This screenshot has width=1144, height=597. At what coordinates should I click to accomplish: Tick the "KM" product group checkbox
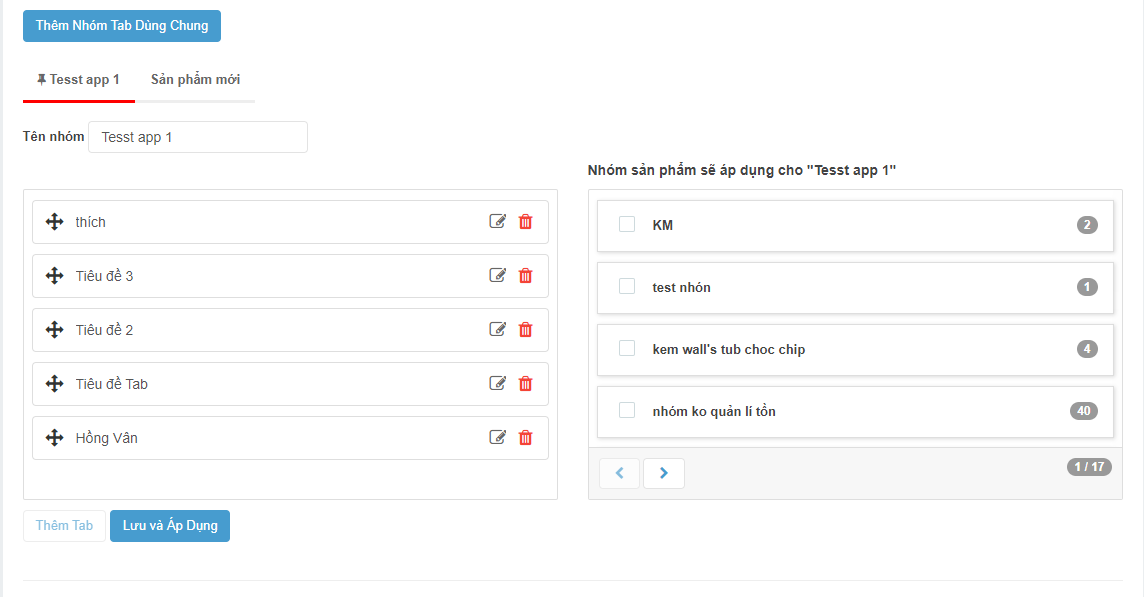tap(627, 225)
